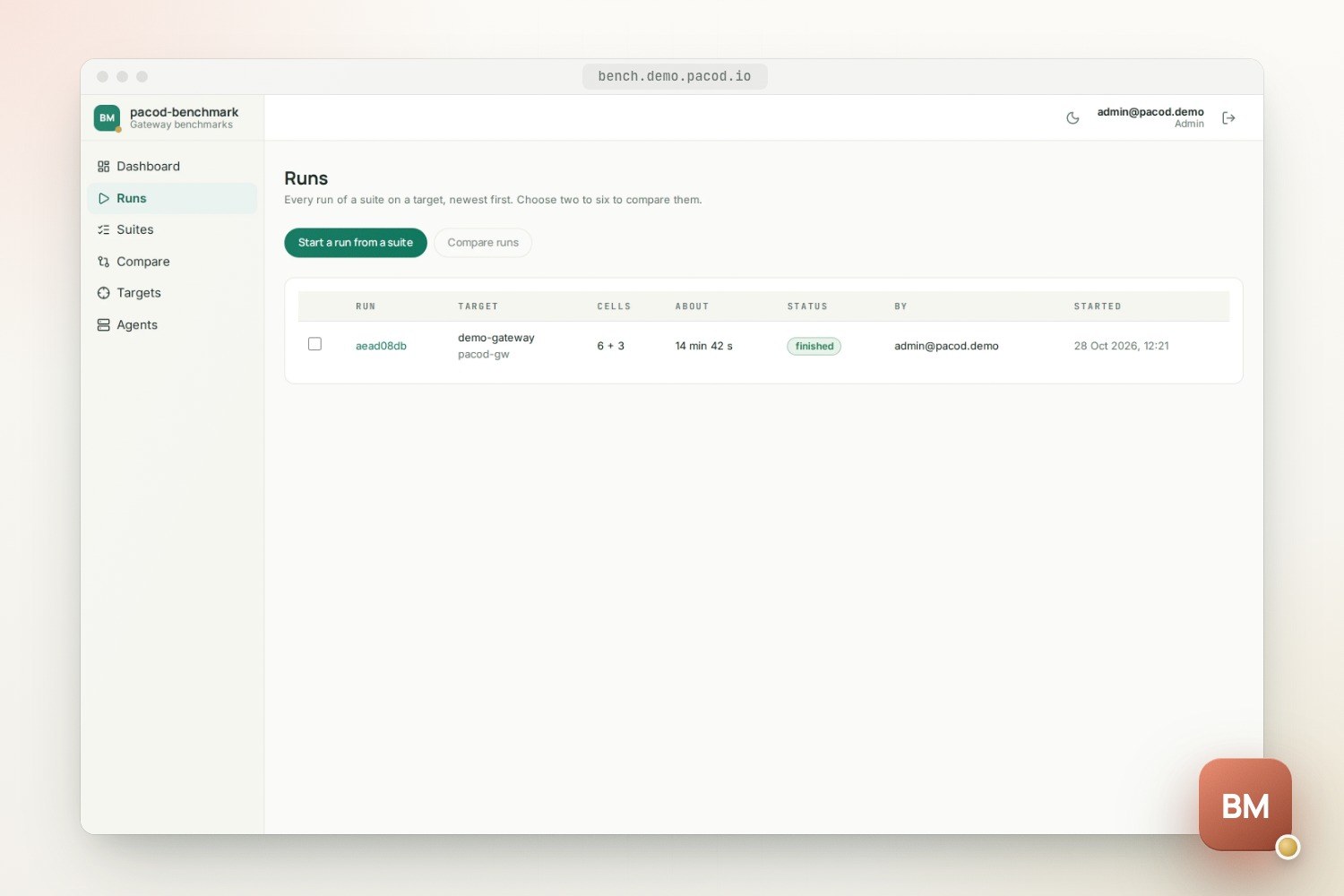
Task: Click the finished status badge
Action: 814,346
